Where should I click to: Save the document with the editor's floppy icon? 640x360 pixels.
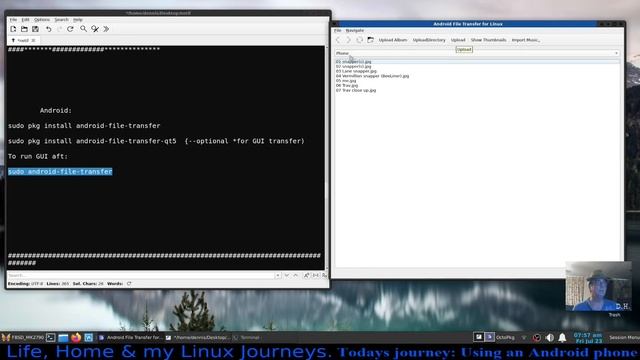point(36,29)
